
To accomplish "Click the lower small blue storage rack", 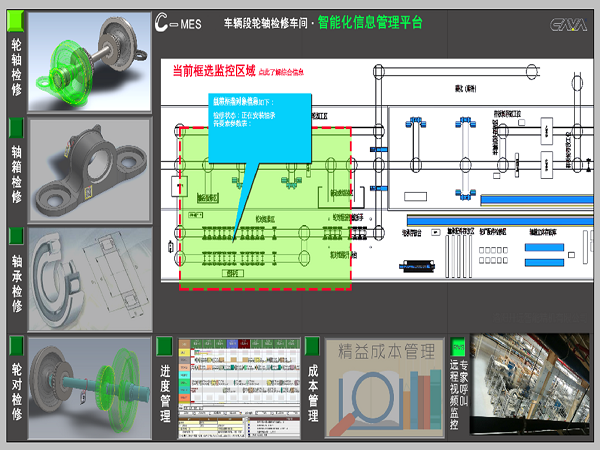I will pyautogui.click(x=544, y=262).
